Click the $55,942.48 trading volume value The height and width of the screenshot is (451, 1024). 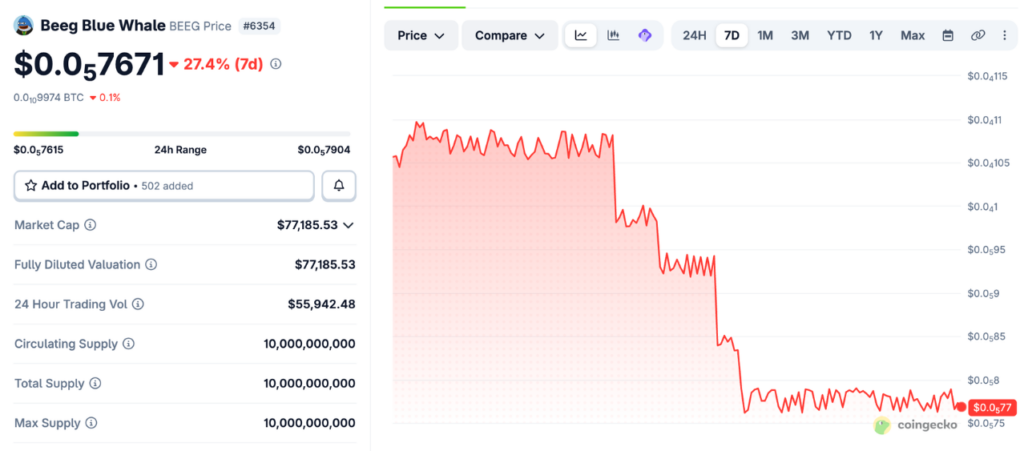[x=322, y=304]
